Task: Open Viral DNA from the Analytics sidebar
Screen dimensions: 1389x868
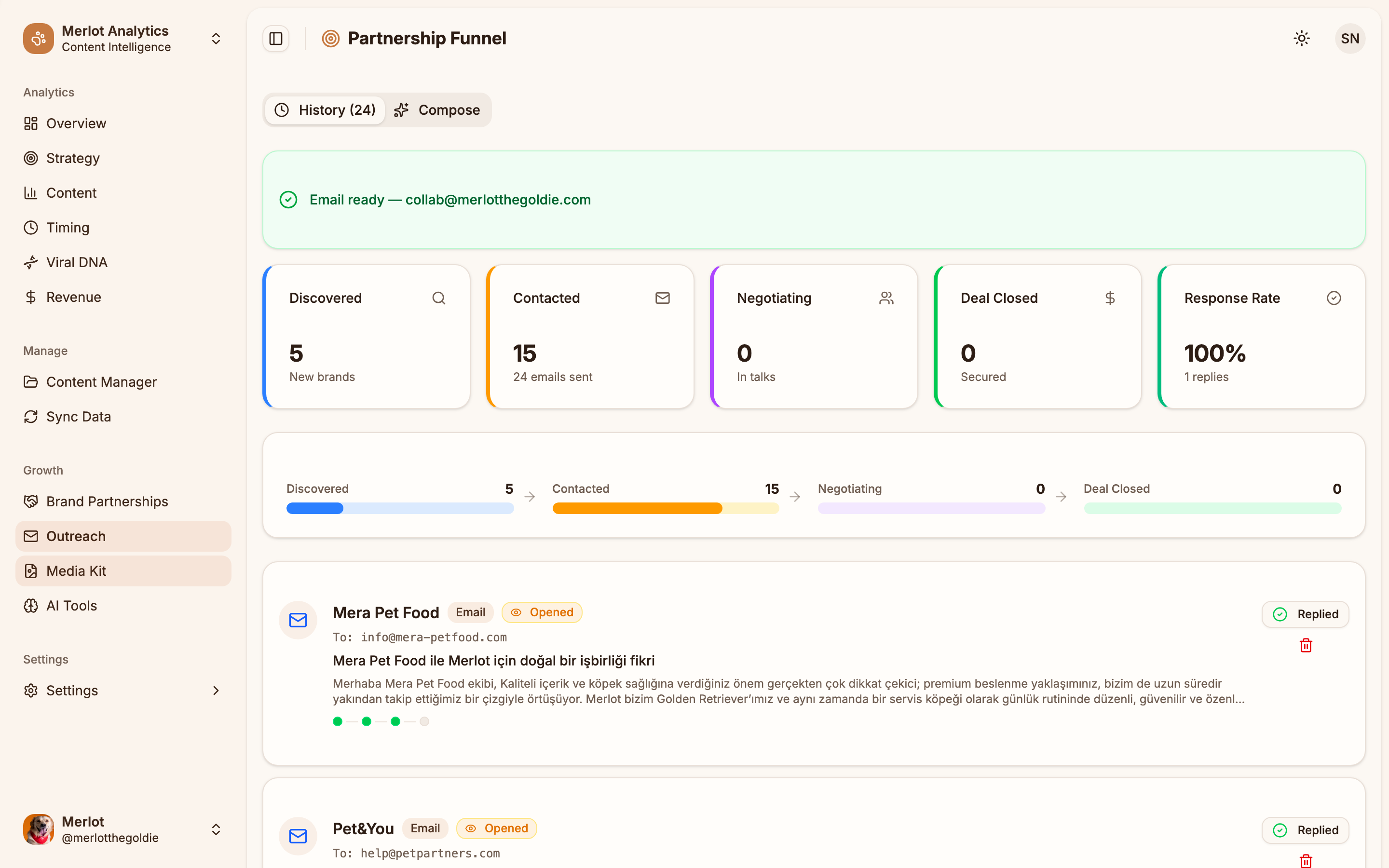Action: tap(77, 262)
